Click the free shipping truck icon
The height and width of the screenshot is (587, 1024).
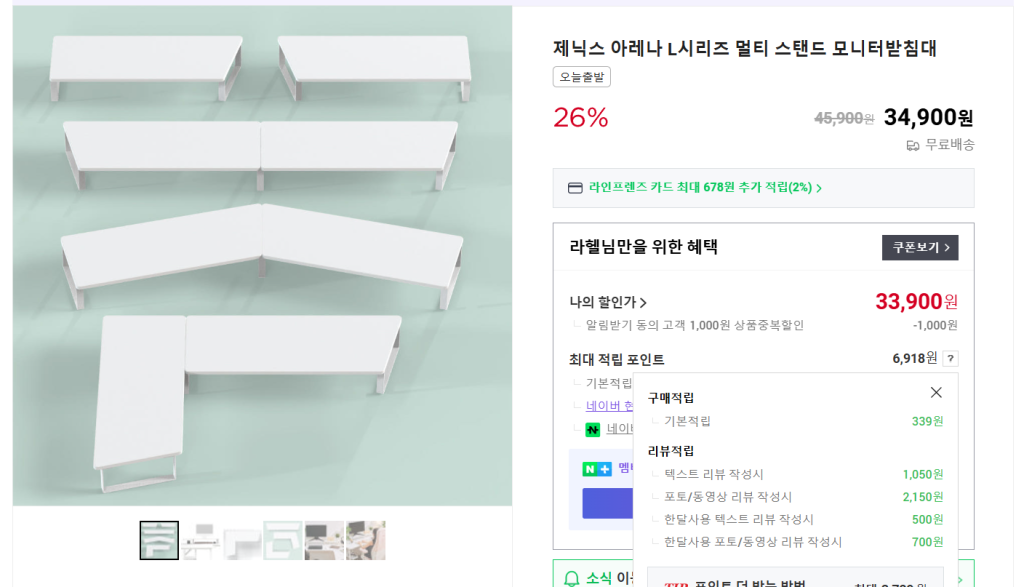coord(912,145)
